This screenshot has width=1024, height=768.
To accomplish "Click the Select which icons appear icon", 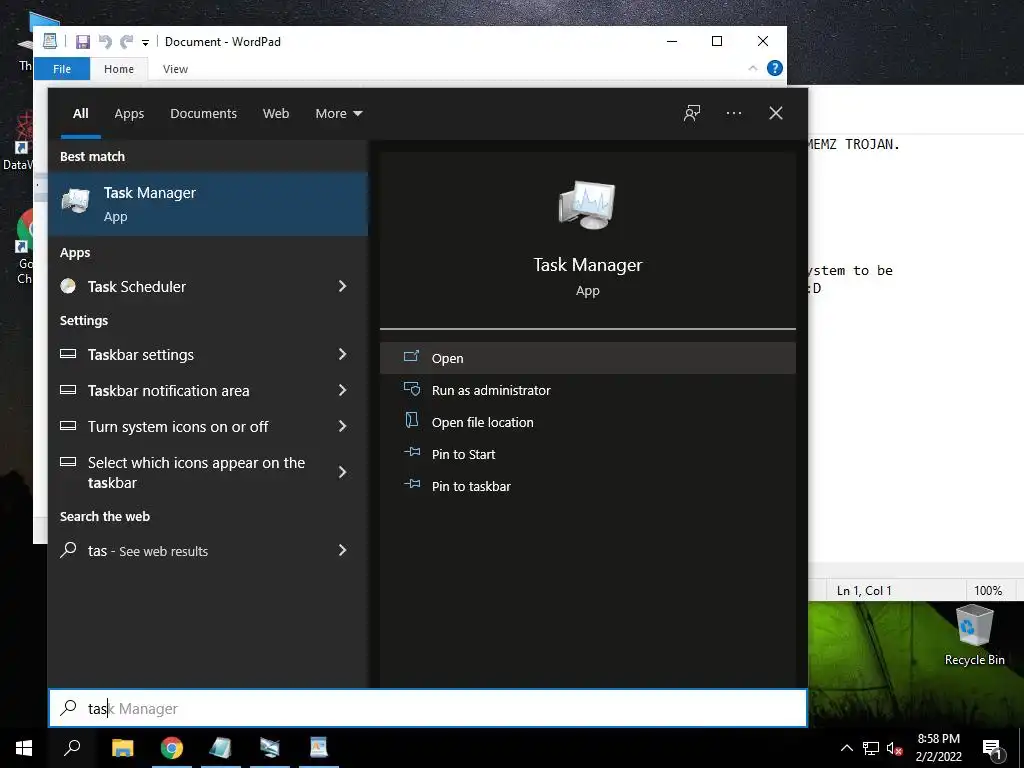I will coord(68,462).
